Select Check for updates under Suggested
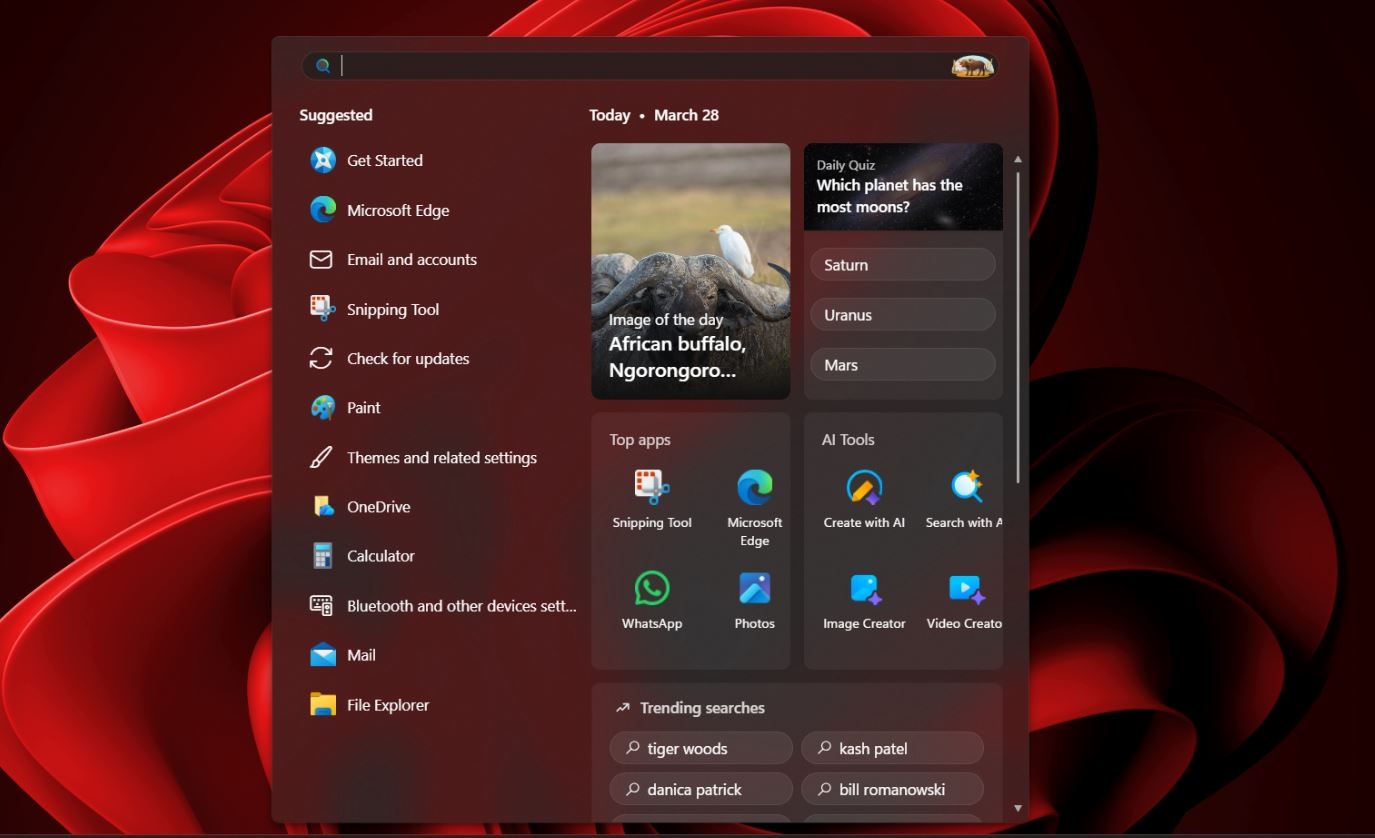1375x838 pixels. [408, 358]
